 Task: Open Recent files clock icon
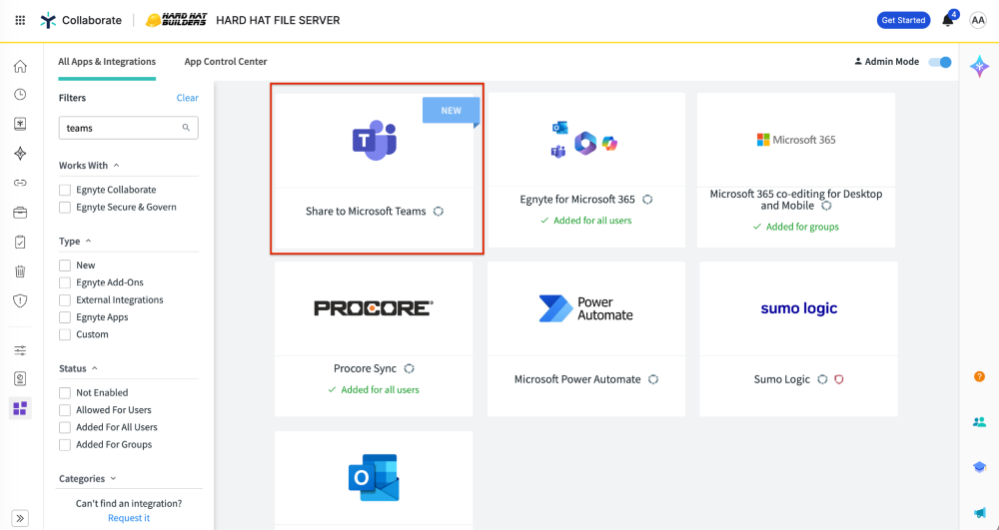pyautogui.click(x=20, y=94)
